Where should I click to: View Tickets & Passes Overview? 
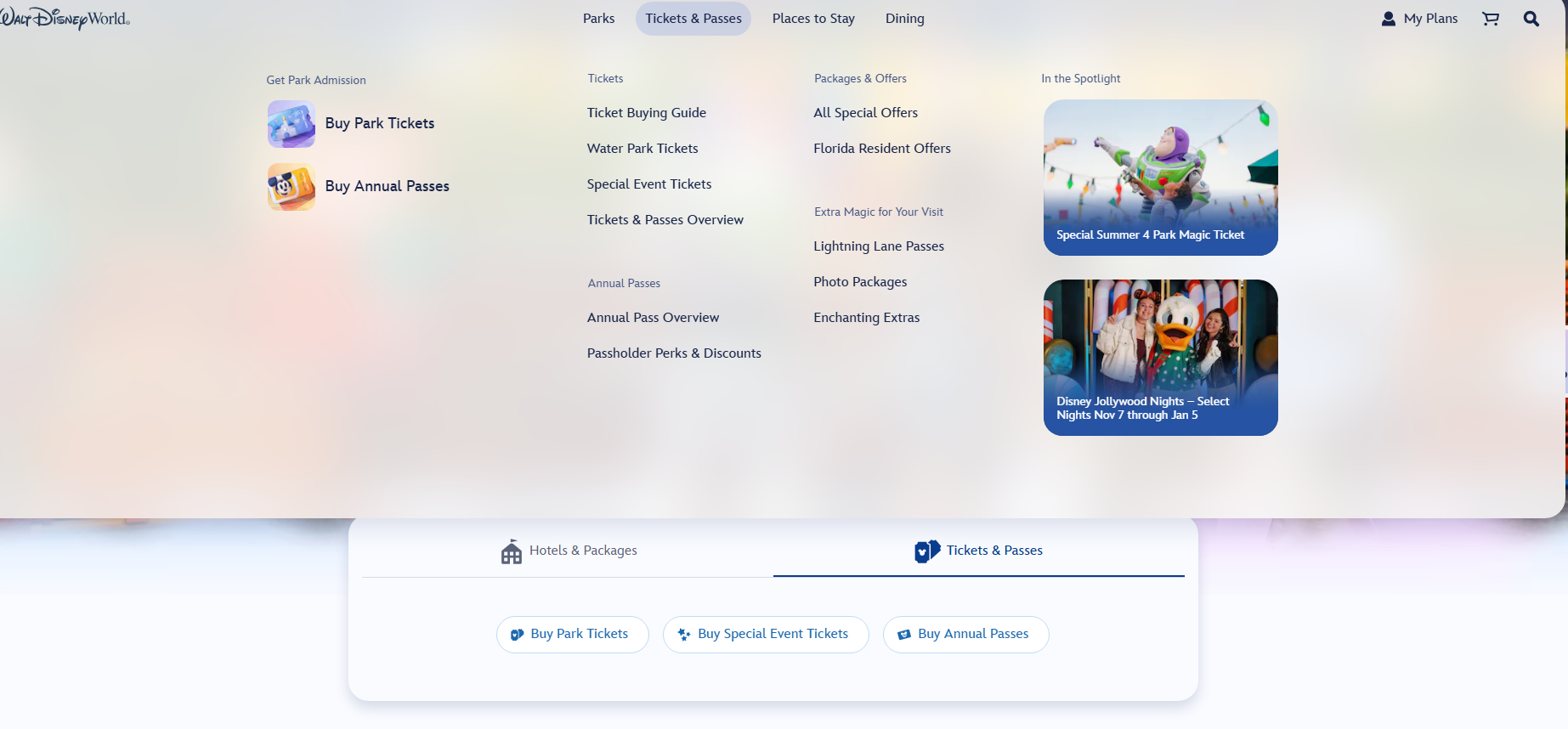point(665,220)
